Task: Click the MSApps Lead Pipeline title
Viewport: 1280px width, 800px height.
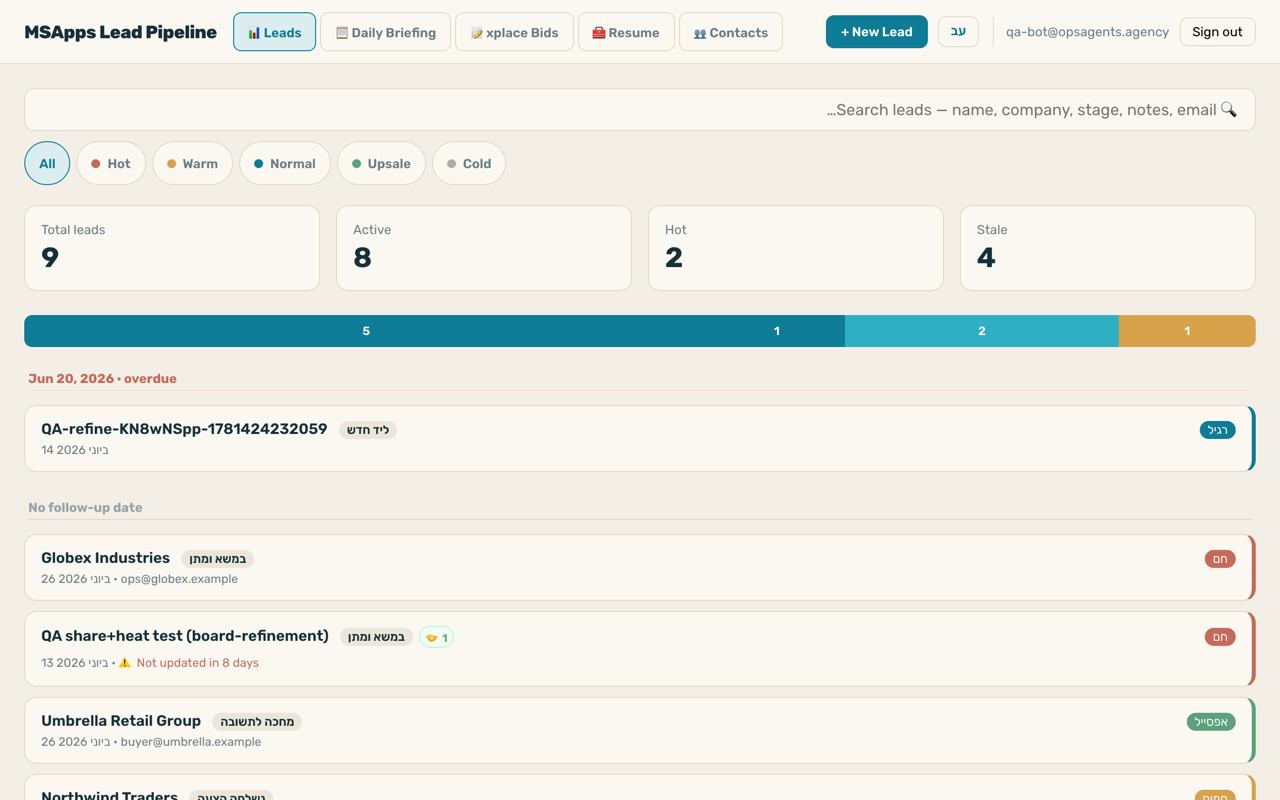Action: [x=120, y=32]
